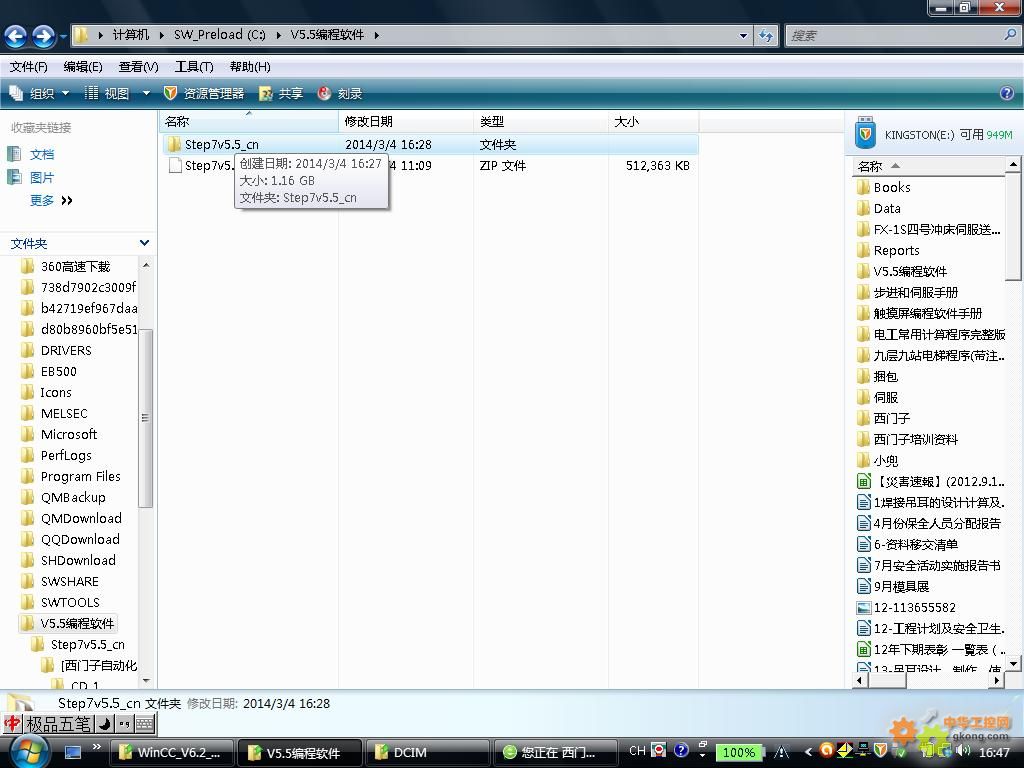Image resolution: width=1024 pixels, height=768 pixels.
Task: Show more favorite links via 更多
Action: [x=51, y=200]
